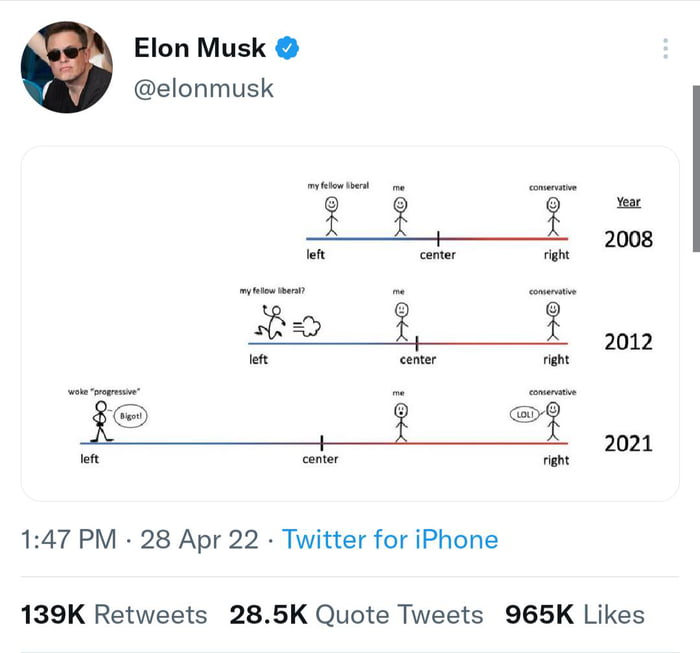
Task: Open the three-dot more options menu
Action: pyautogui.click(x=666, y=49)
